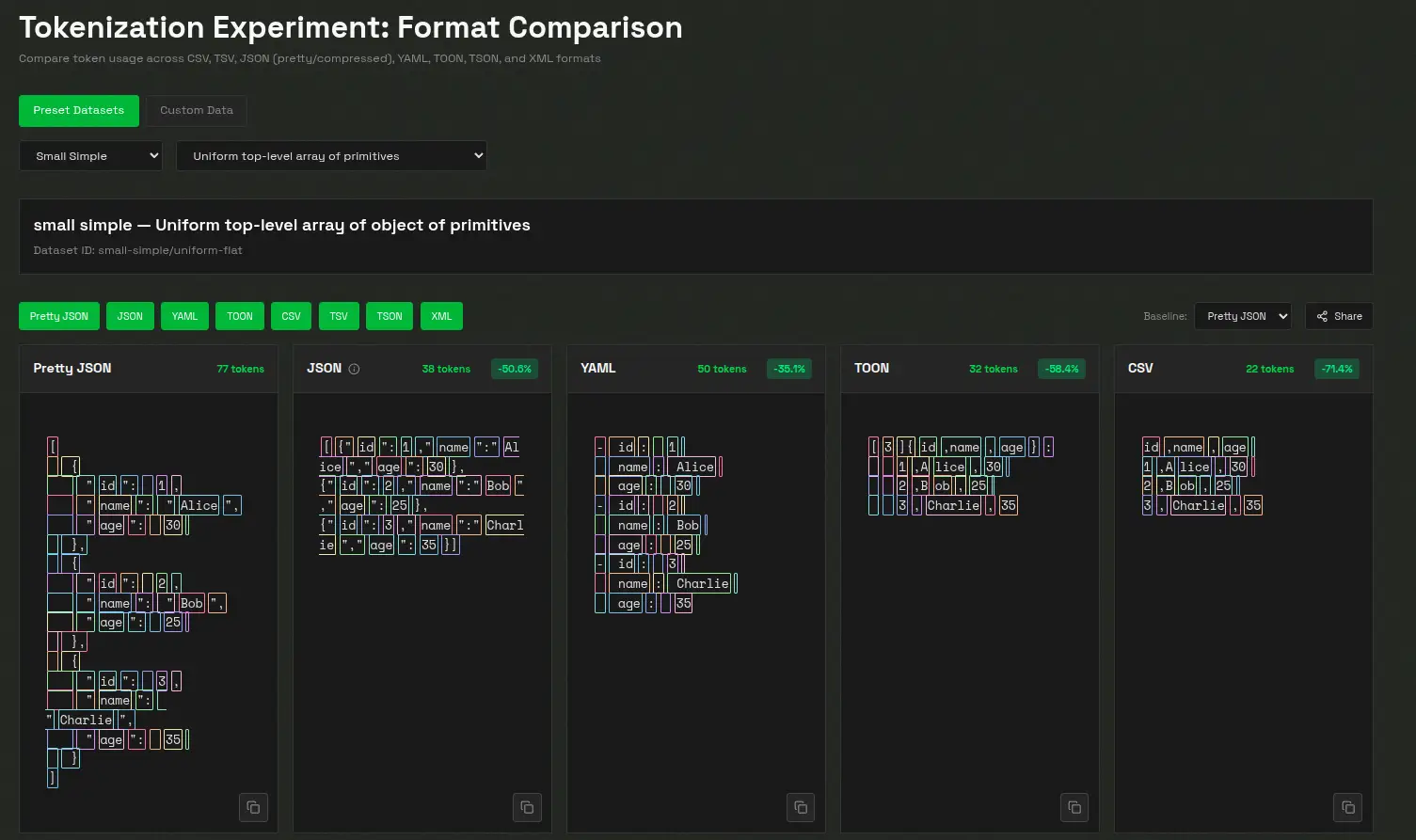Open the Small Simple dataset dropdown

tap(90, 155)
